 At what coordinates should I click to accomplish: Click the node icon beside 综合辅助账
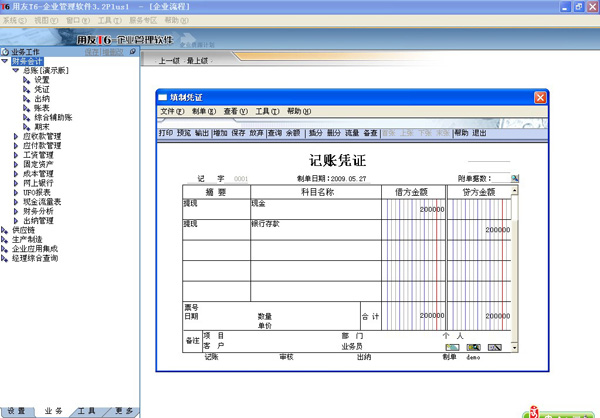click(x=26, y=118)
